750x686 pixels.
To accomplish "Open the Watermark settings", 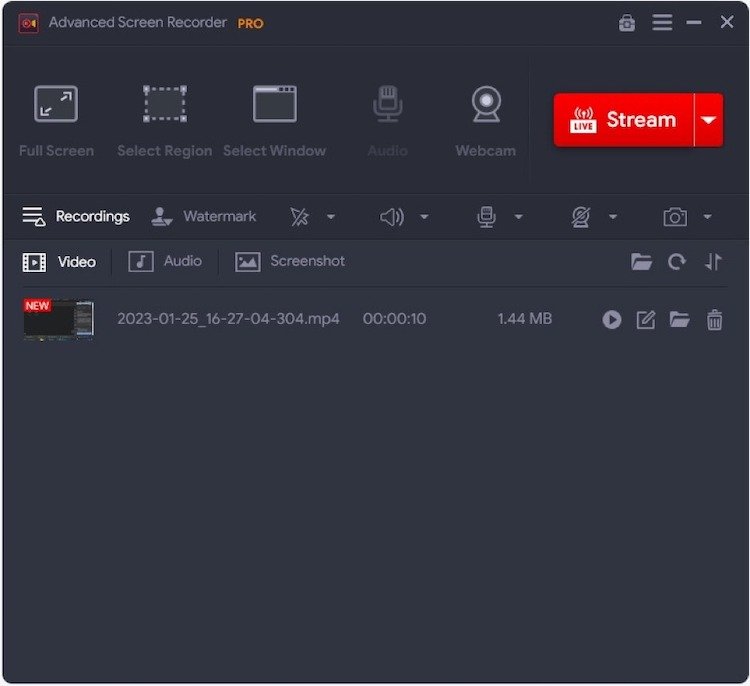I will tap(203, 217).
